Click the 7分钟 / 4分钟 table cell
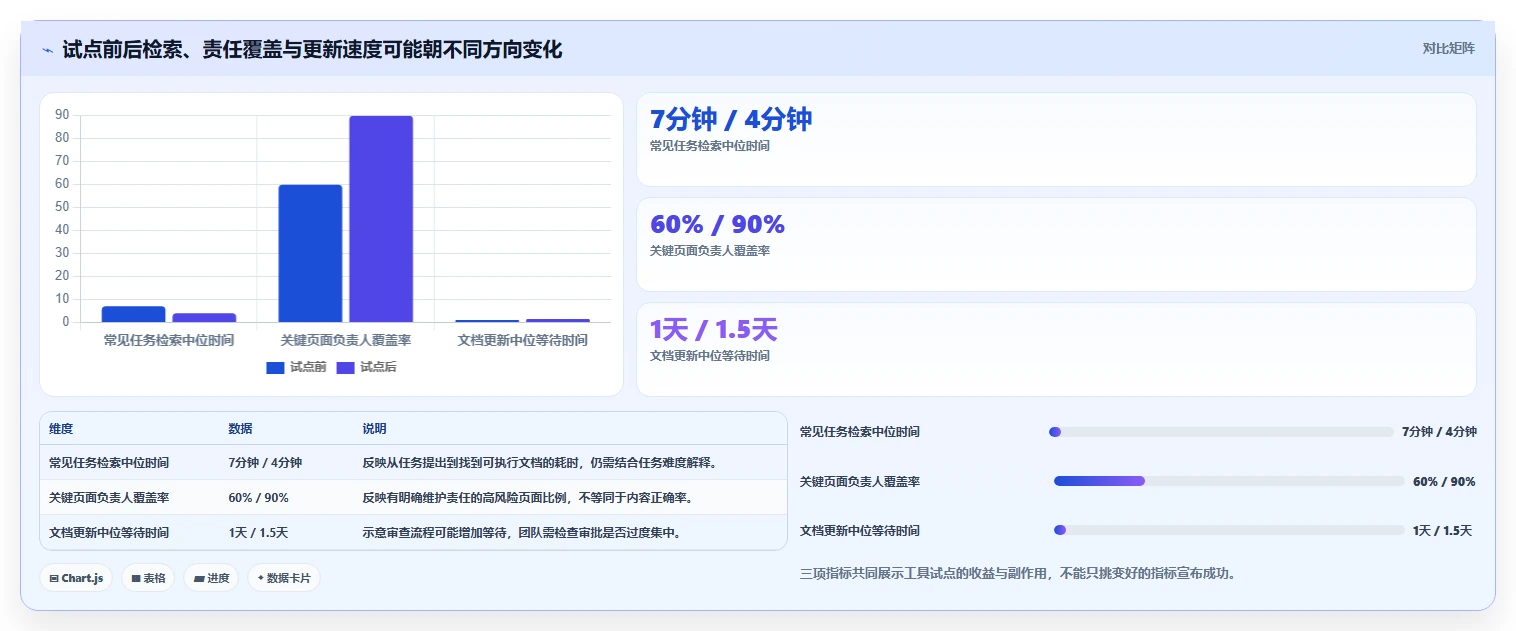This screenshot has height=631, width=1516. click(265, 463)
